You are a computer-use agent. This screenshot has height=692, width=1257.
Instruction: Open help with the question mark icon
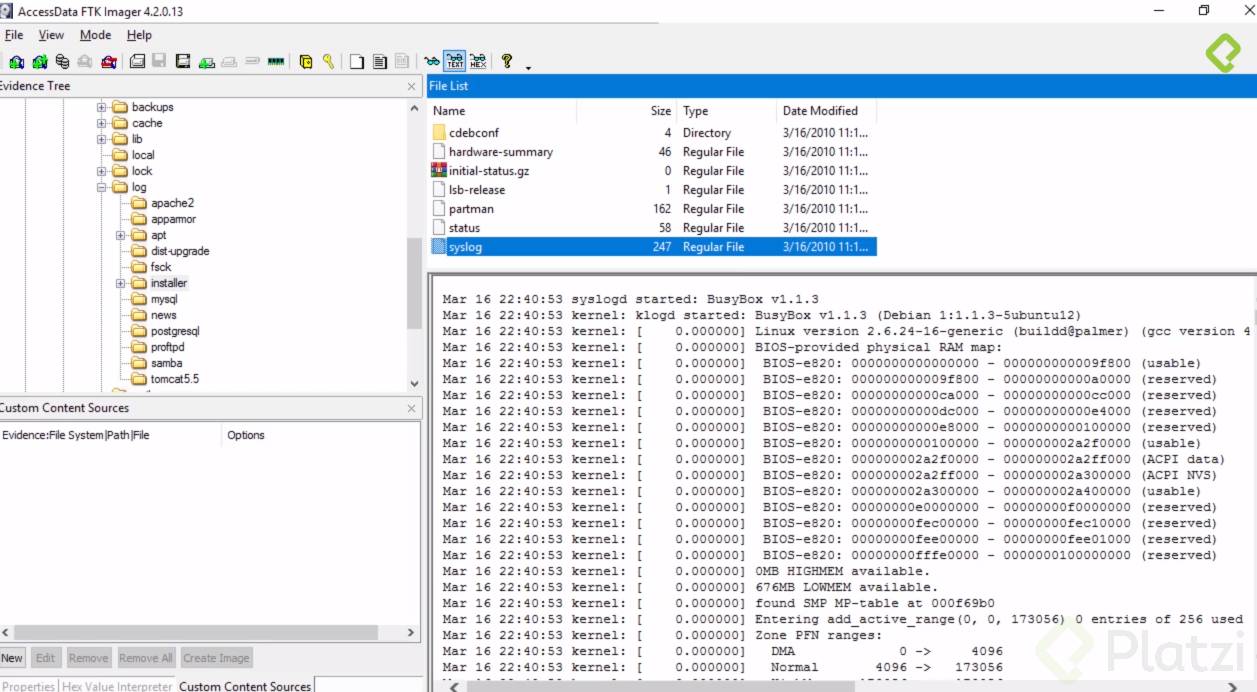(507, 62)
